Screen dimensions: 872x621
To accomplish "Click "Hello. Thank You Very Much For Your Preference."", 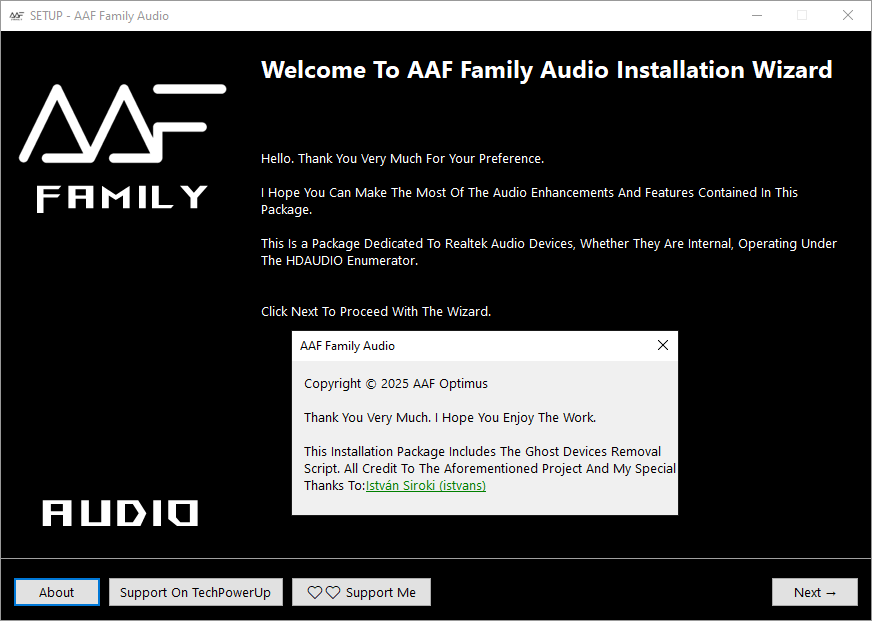I will [402, 158].
